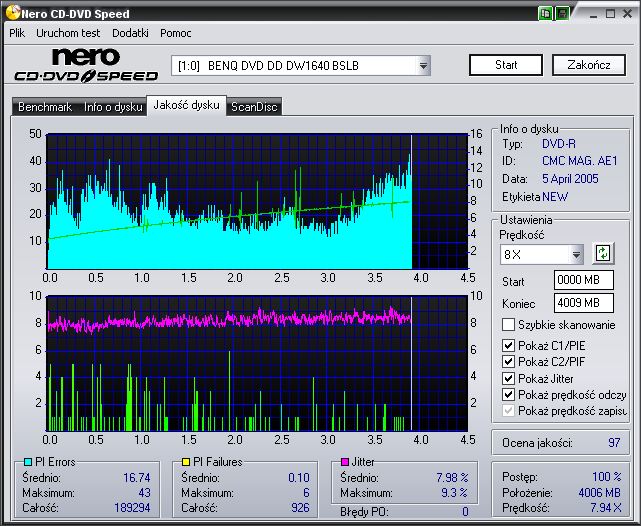Click the quality score 97

(x=614, y=443)
